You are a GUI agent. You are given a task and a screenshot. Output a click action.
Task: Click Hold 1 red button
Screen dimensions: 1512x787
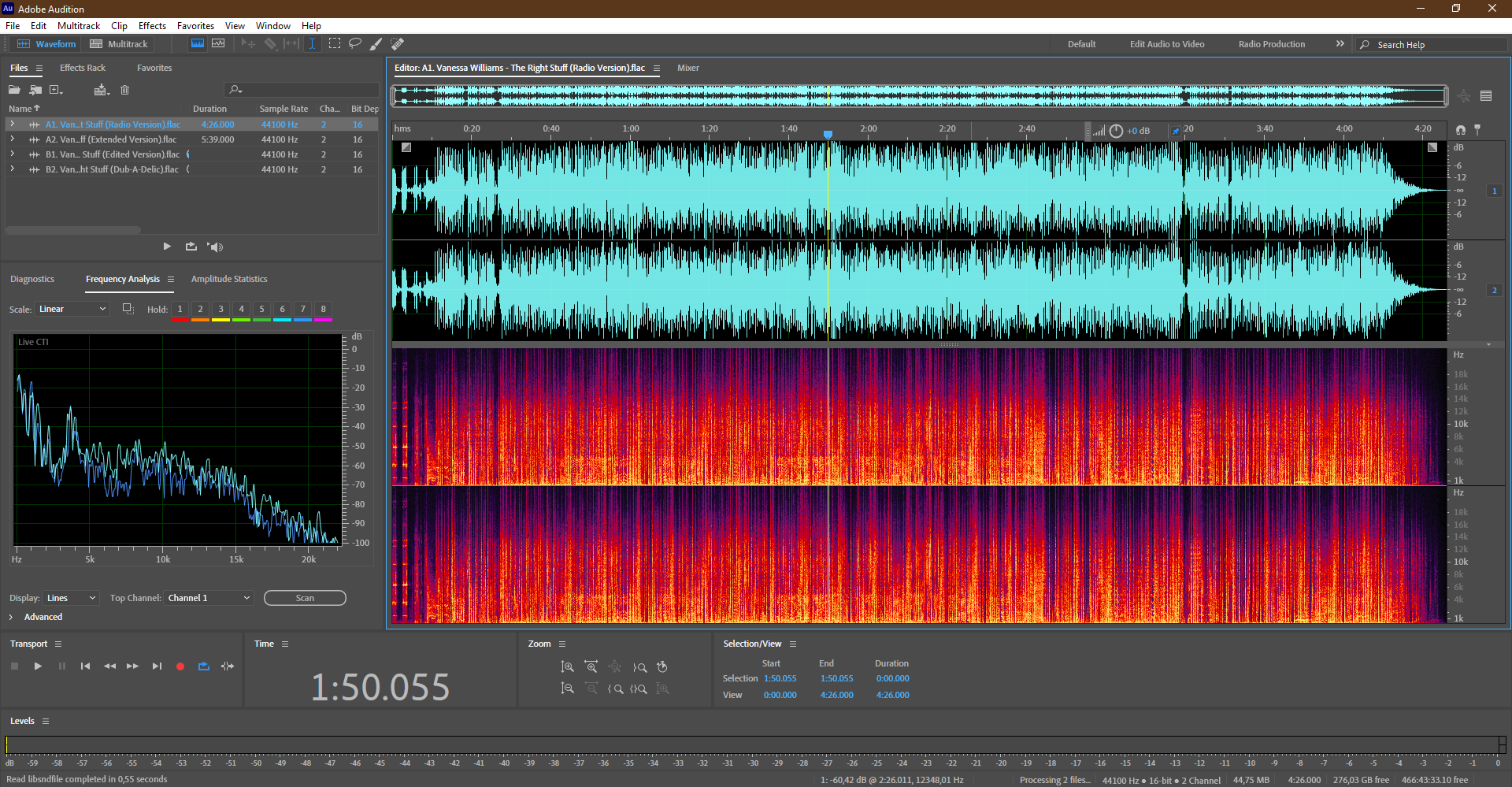point(180,310)
